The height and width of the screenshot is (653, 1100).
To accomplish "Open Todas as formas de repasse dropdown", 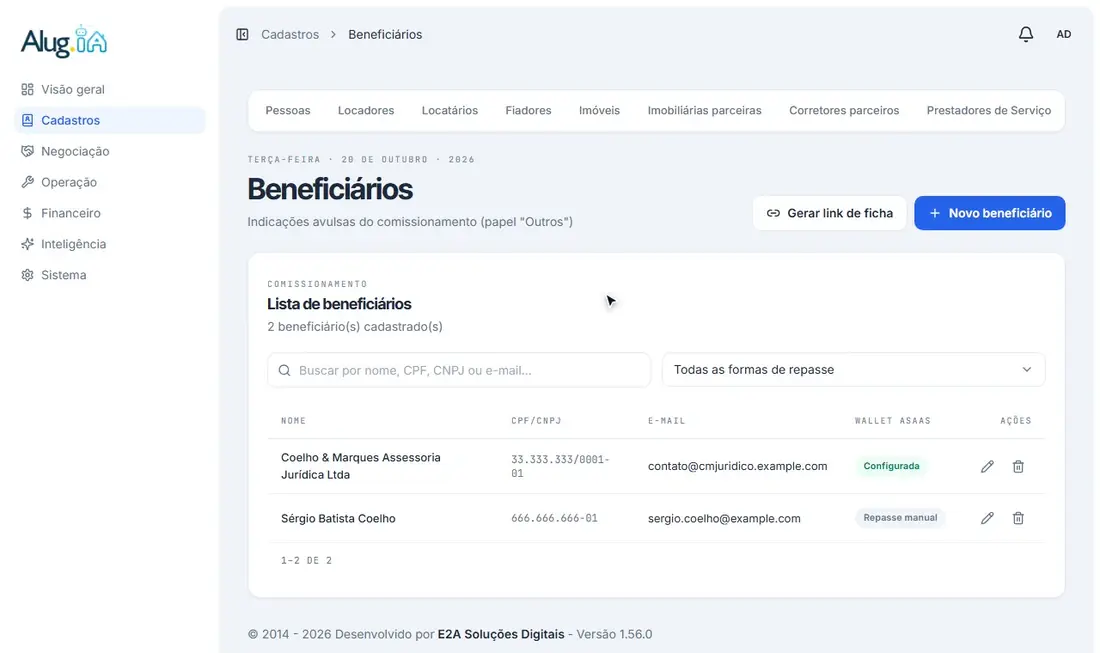I will click(853, 370).
